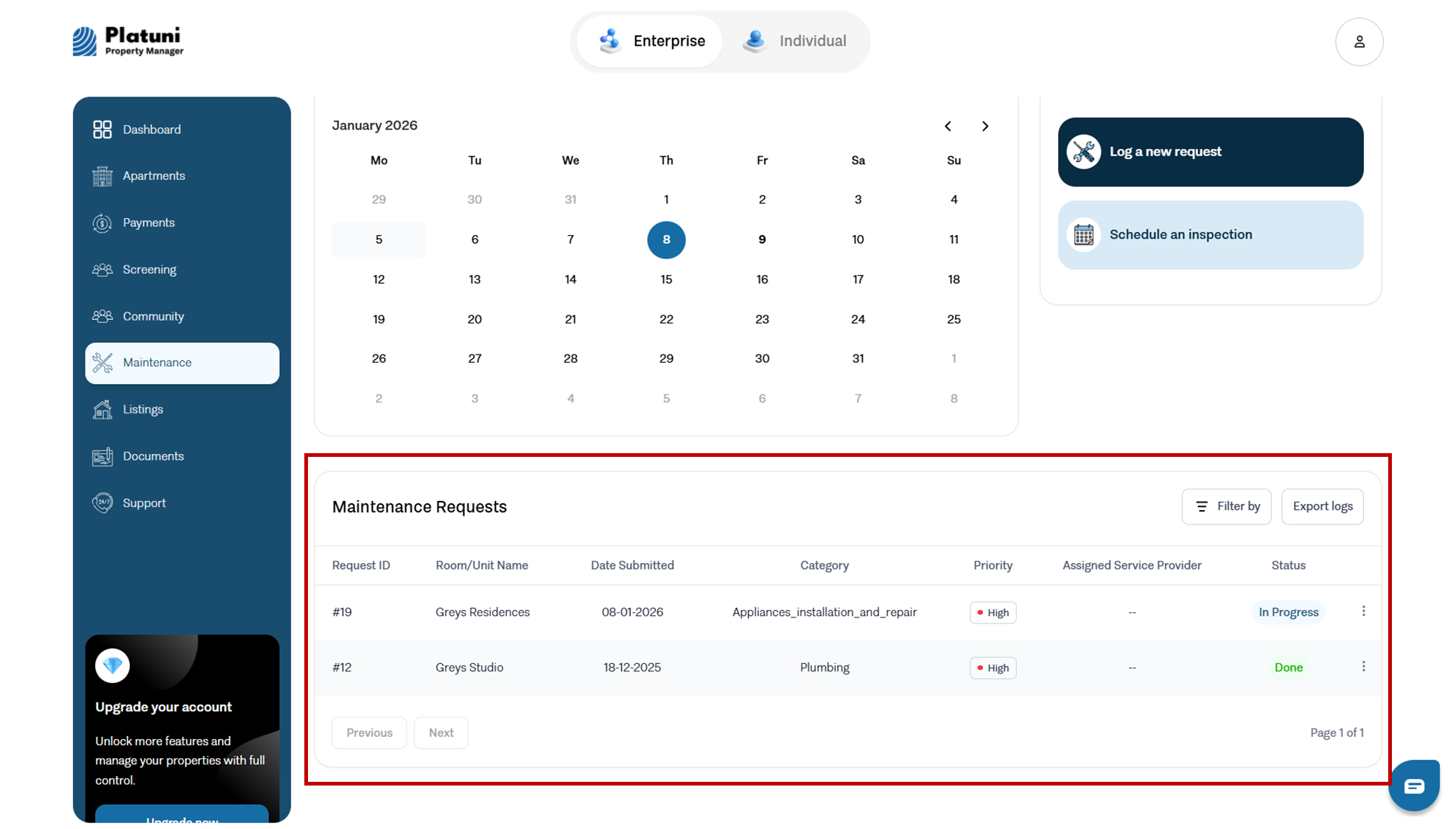Click the Support 24/7 icon
This screenshot has height=829, width=1456.
(102, 503)
